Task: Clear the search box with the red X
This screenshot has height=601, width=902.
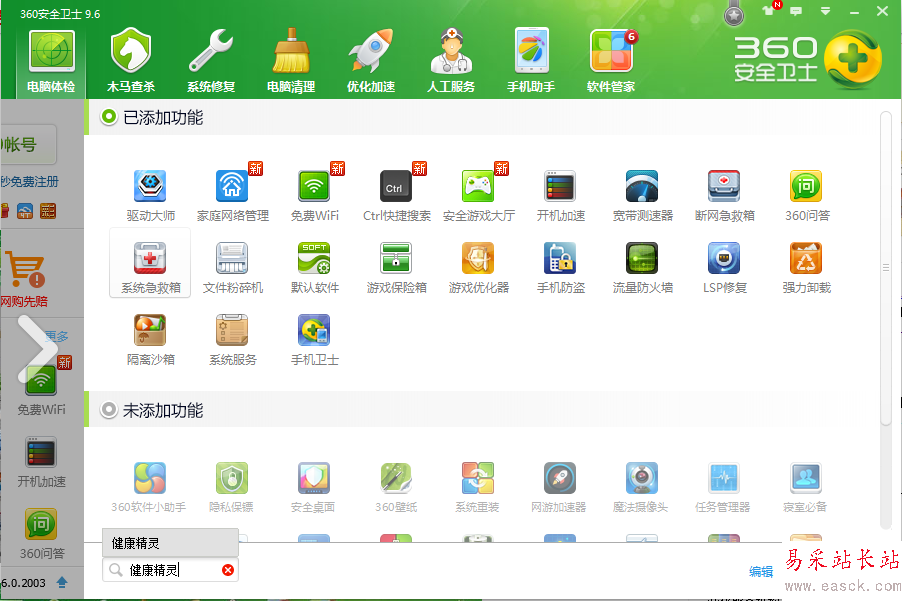Action: click(x=228, y=570)
